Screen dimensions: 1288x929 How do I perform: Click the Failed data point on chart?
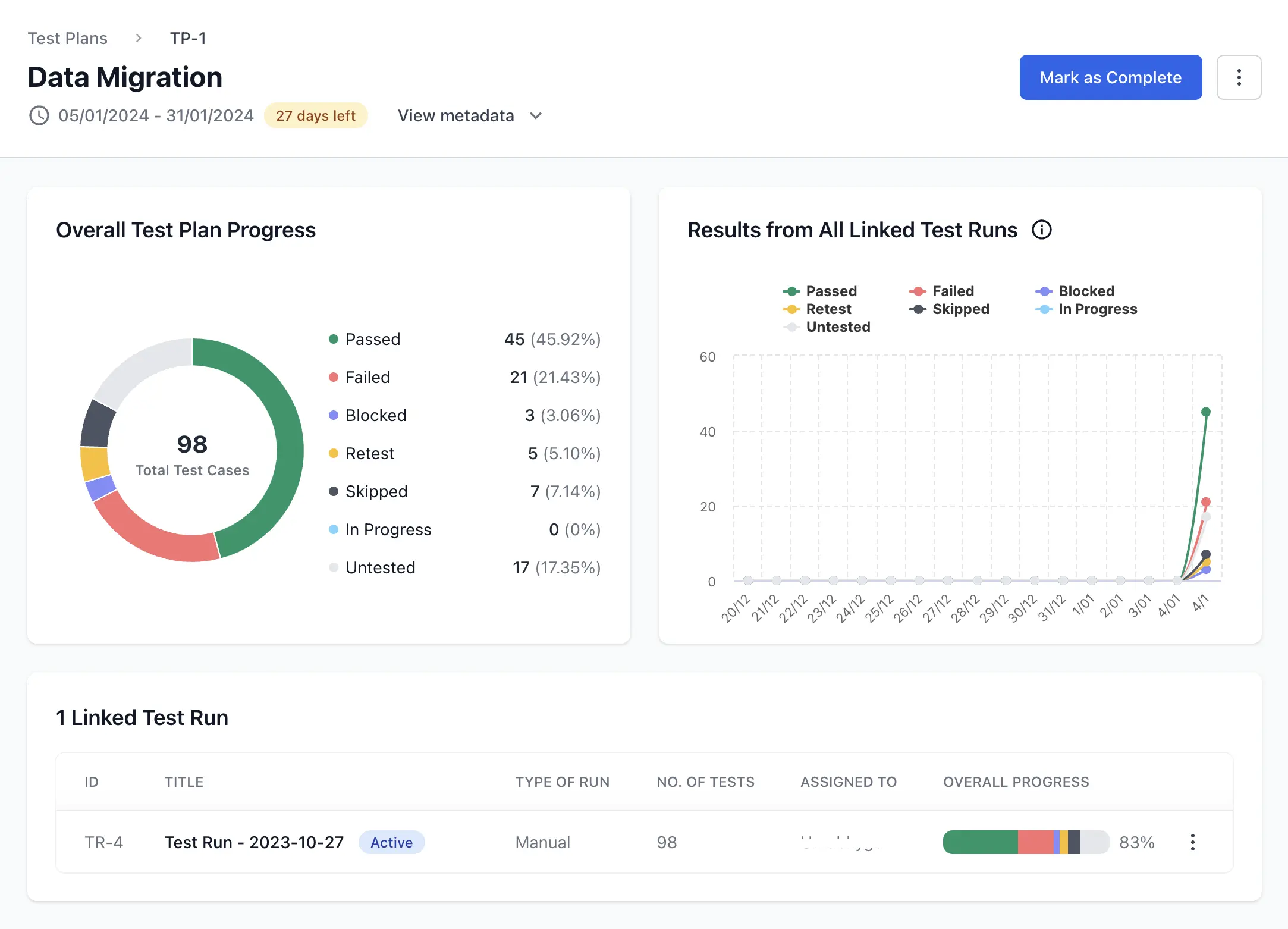tap(1205, 502)
